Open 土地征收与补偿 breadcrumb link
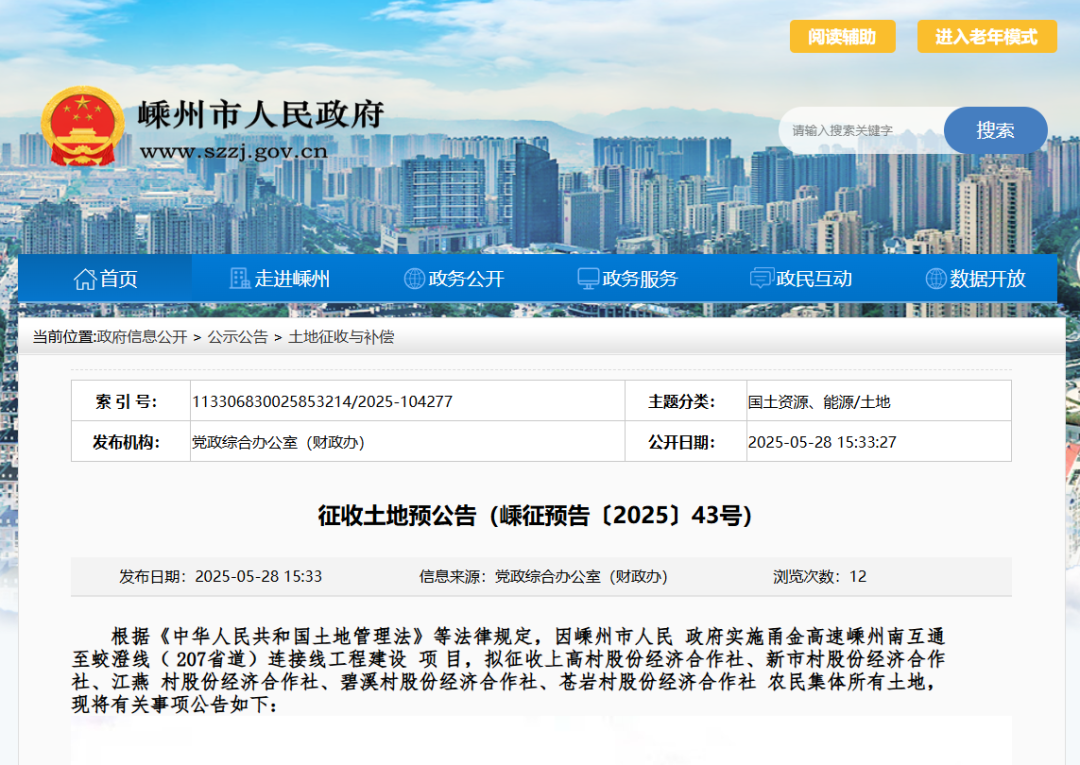Viewport: 1080px width, 765px height. pyautogui.click(x=341, y=337)
